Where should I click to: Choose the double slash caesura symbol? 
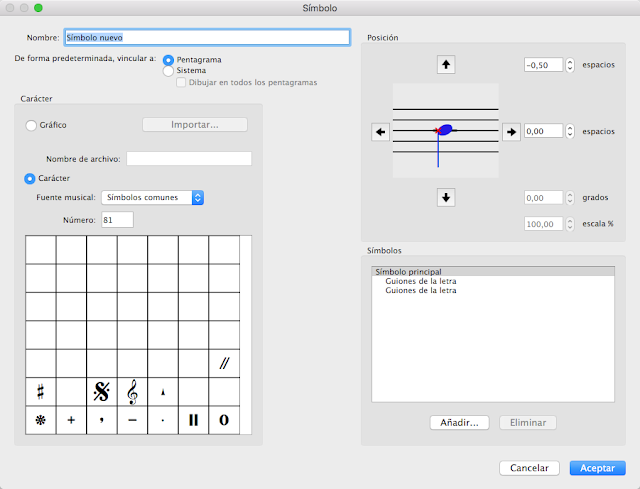pos(224,364)
